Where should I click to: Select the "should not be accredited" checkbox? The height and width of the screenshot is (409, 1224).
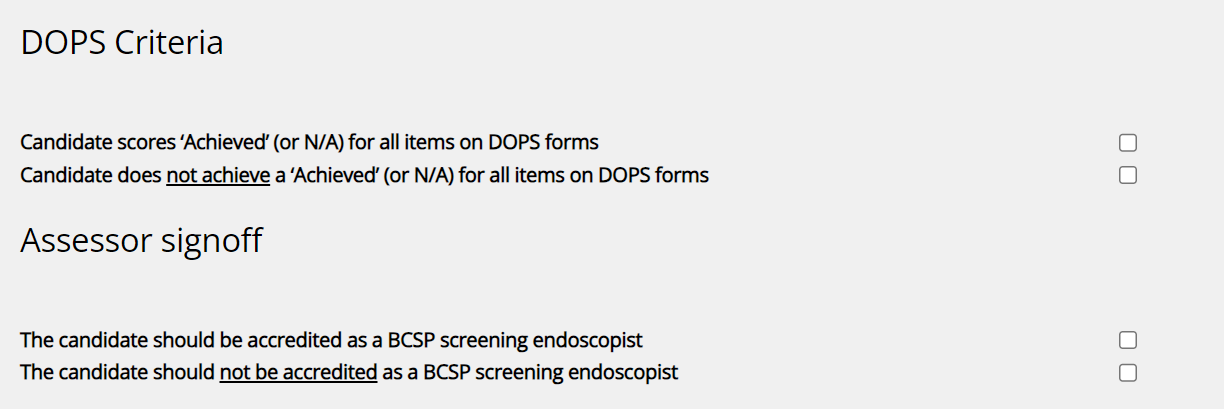coord(1128,373)
